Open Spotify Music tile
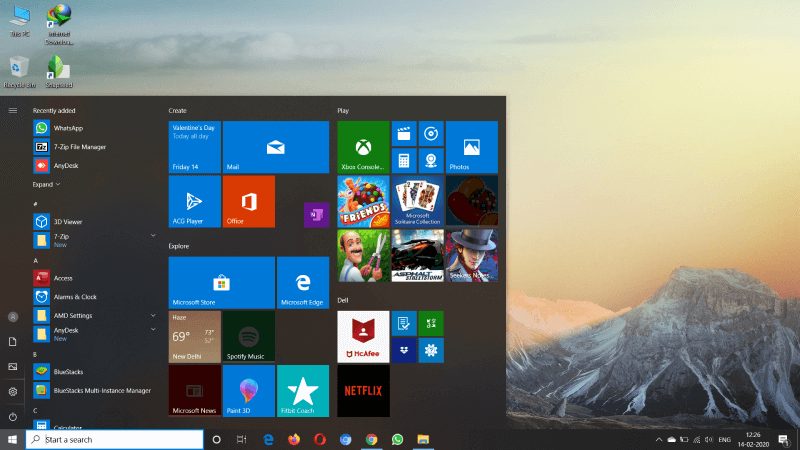 click(249, 337)
